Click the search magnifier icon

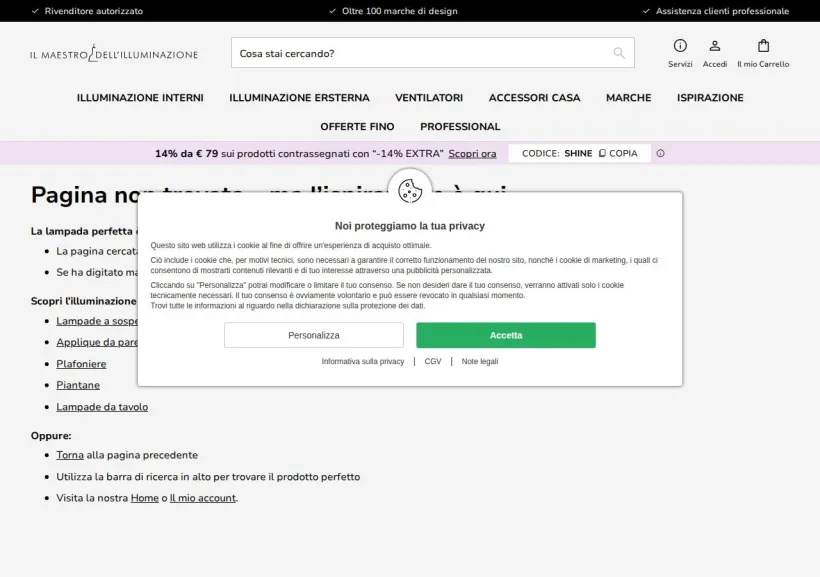(x=619, y=53)
